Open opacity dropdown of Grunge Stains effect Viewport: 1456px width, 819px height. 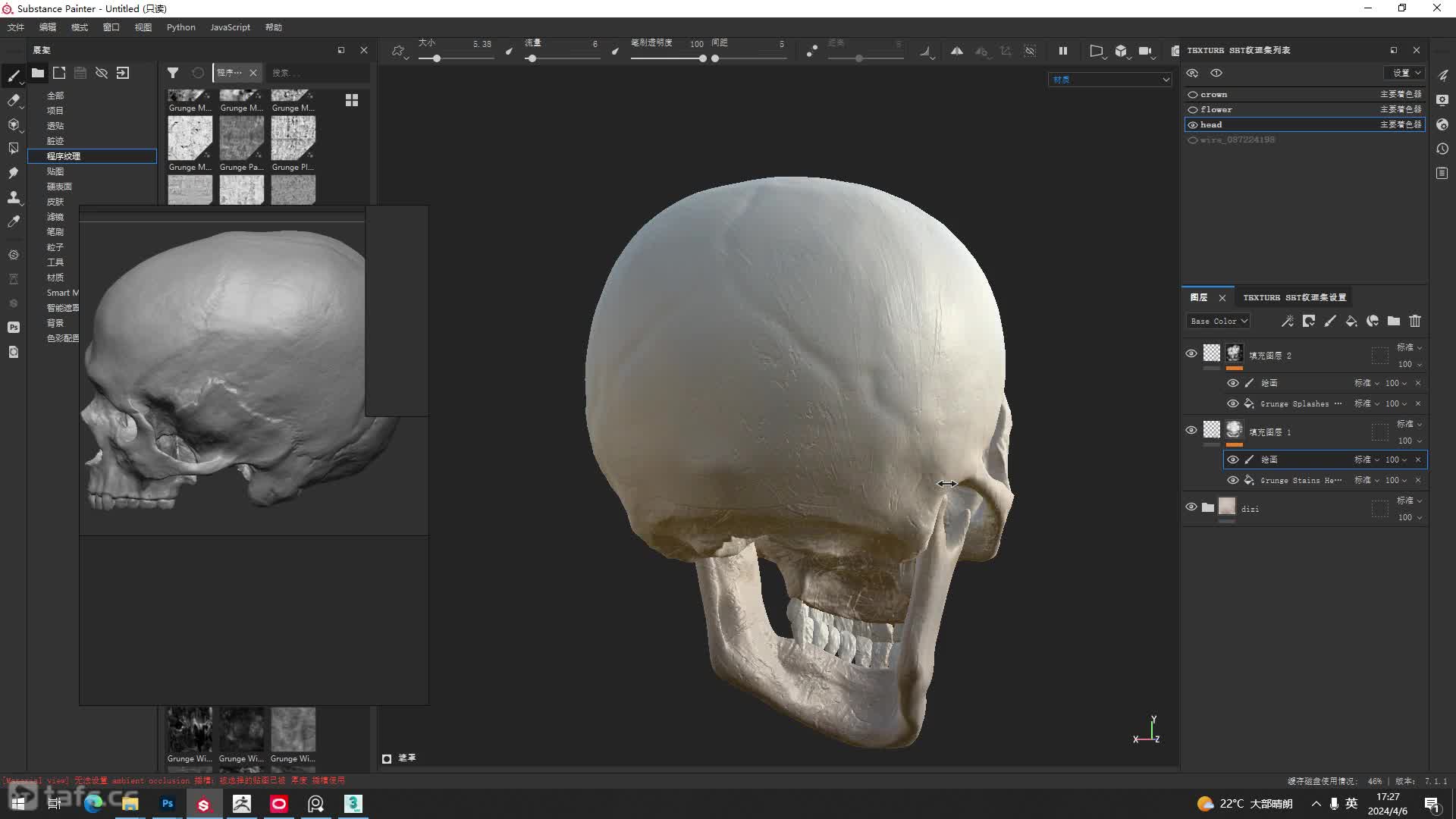click(x=1396, y=480)
